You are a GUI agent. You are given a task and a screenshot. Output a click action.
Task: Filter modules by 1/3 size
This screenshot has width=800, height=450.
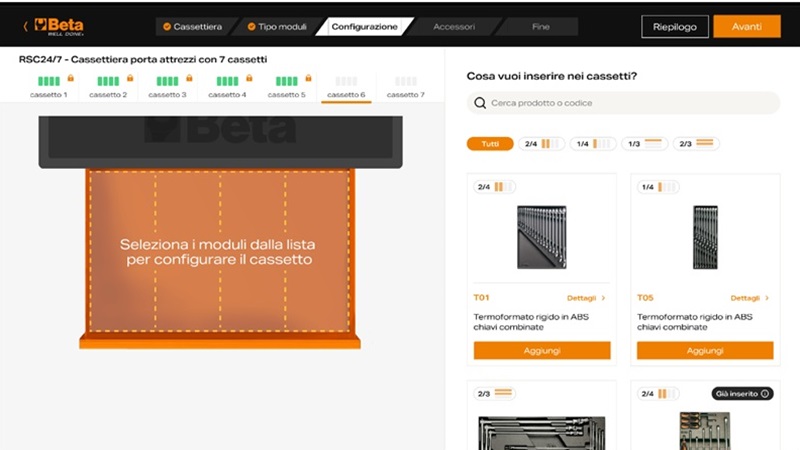pos(644,144)
